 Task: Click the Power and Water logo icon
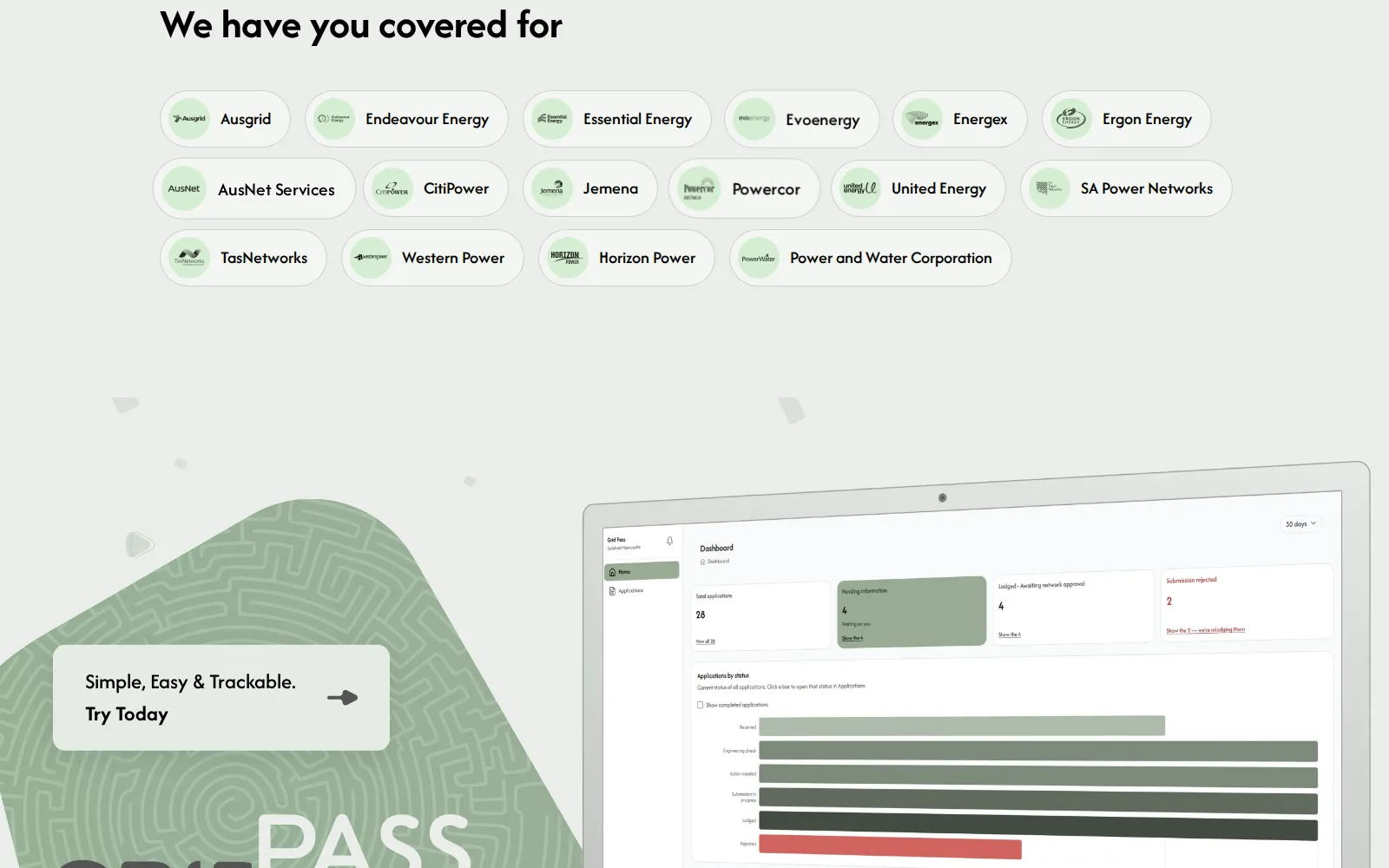pyautogui.click(x=759, y=258)
